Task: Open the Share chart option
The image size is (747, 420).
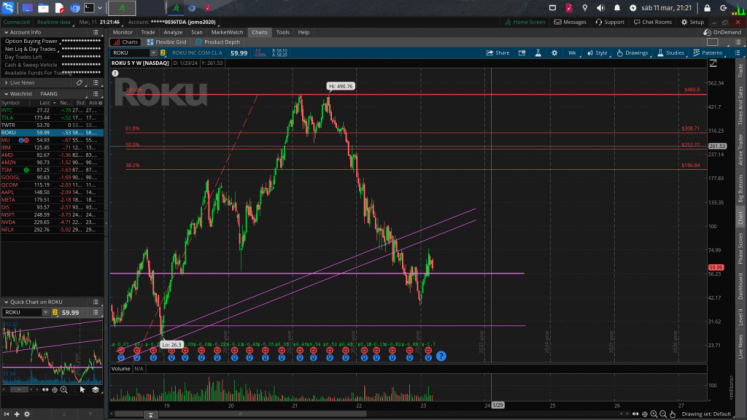Action: 498,53
